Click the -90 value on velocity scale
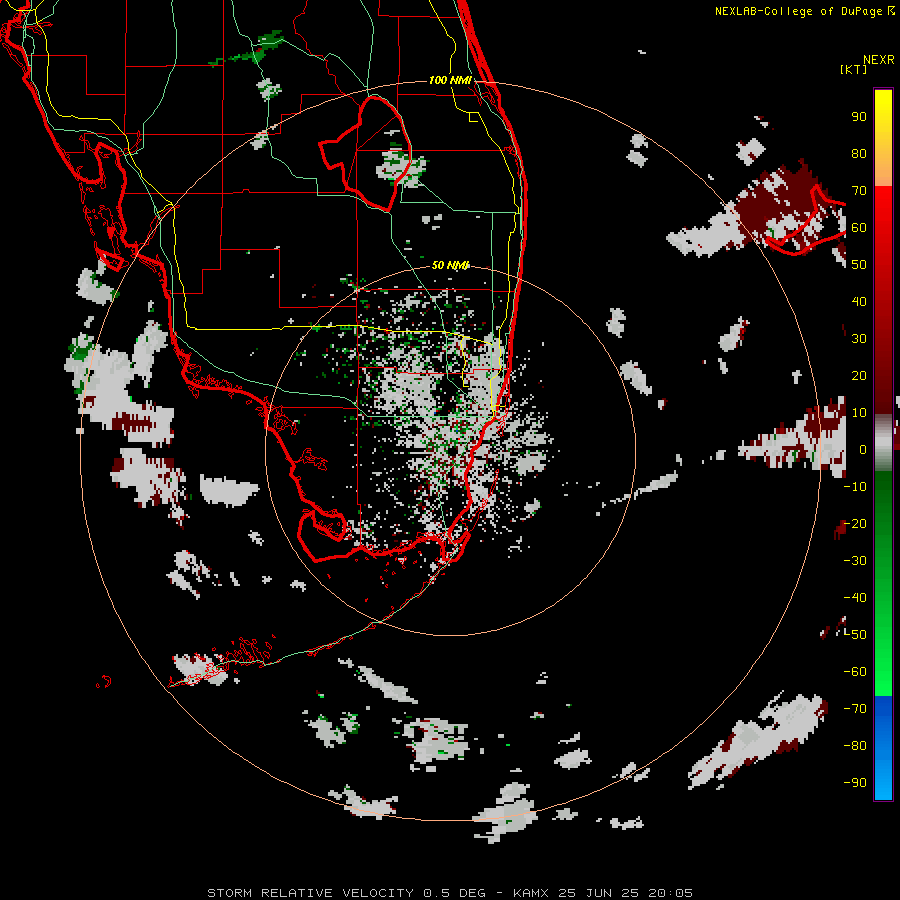 pyautogui.click(x=855, y=783)
